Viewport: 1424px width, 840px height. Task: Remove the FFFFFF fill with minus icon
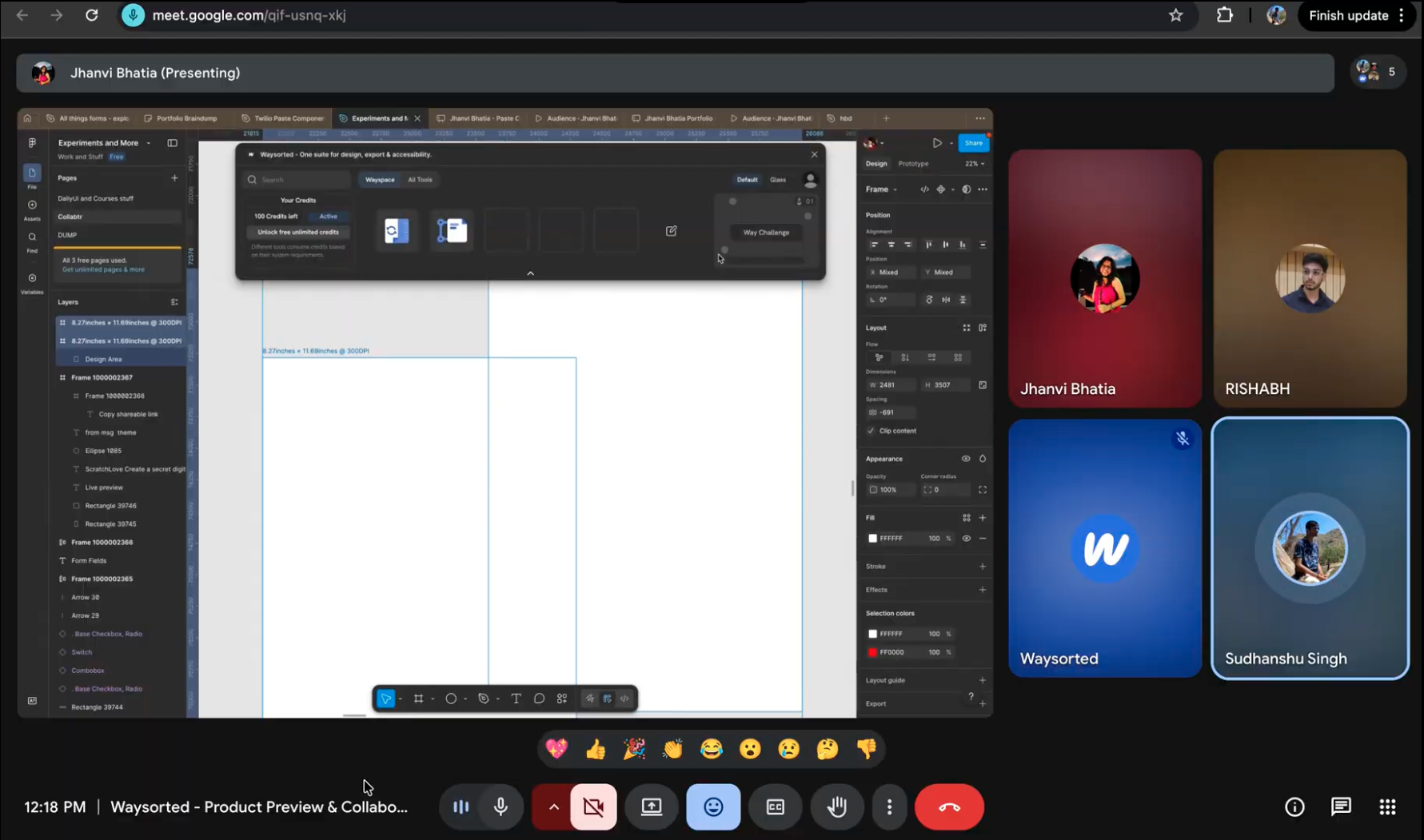point(983,539)
